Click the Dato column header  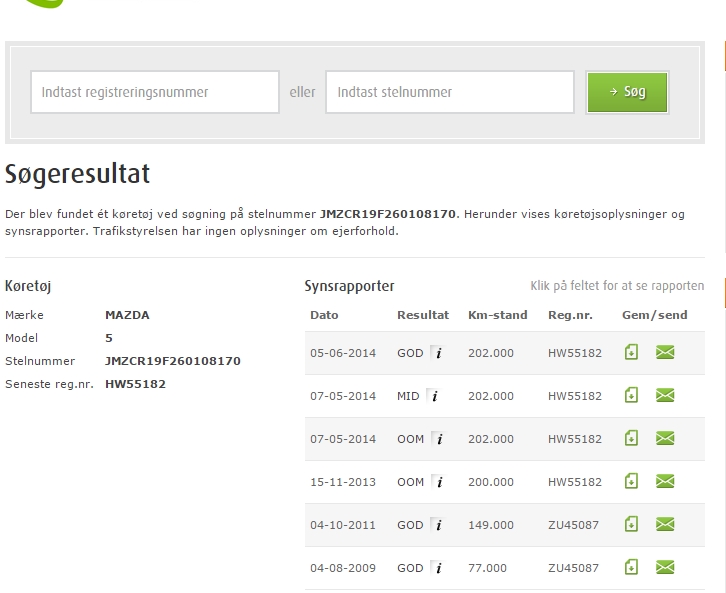(x=324, y=315)
